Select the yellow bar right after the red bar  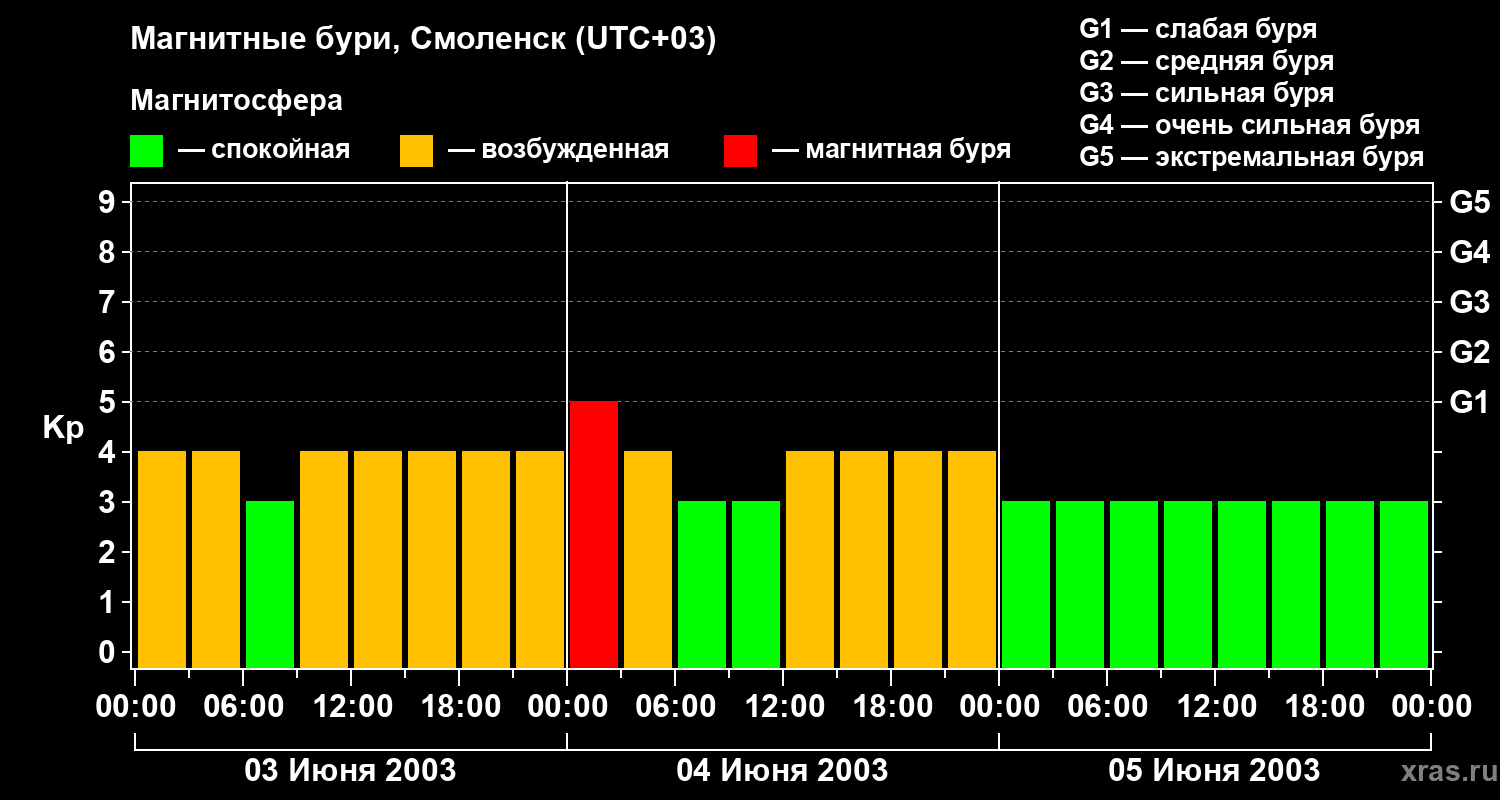tap(648, 559)
